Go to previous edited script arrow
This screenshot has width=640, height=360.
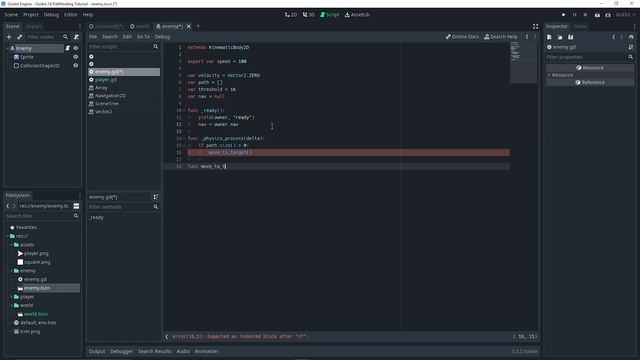pyautogui.click(x=527, y=37)
